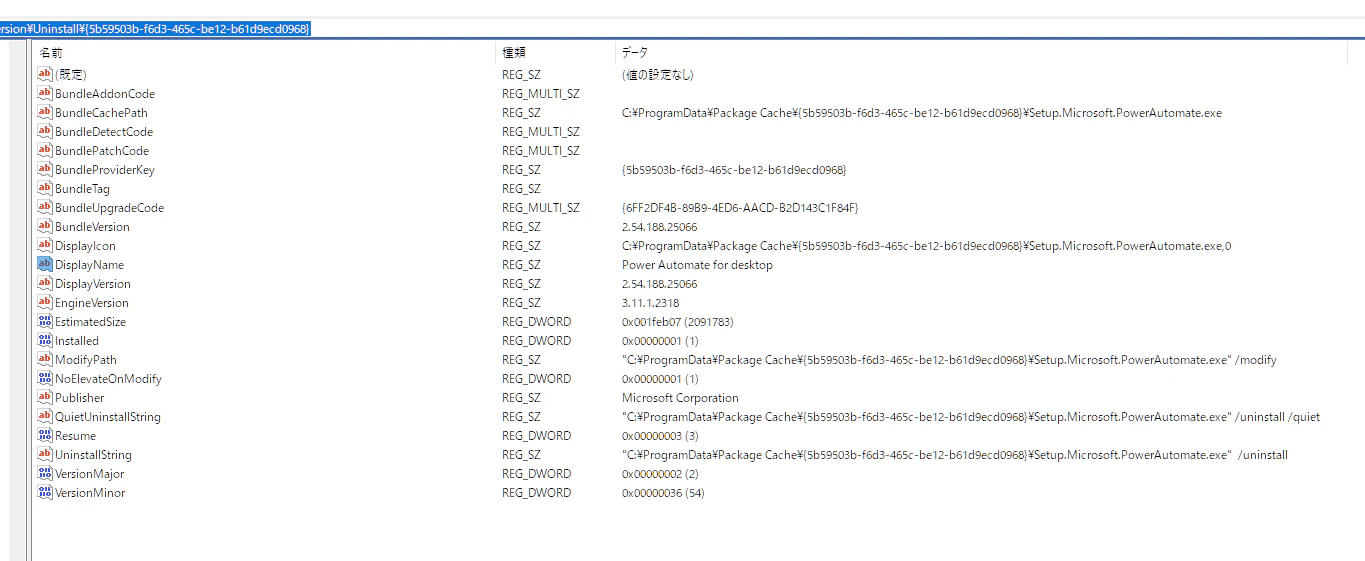Click REG_DWORD type in Installed row
Viewport: 1365px width, 561px height.
pyautogui.click(x=536, y=341)
